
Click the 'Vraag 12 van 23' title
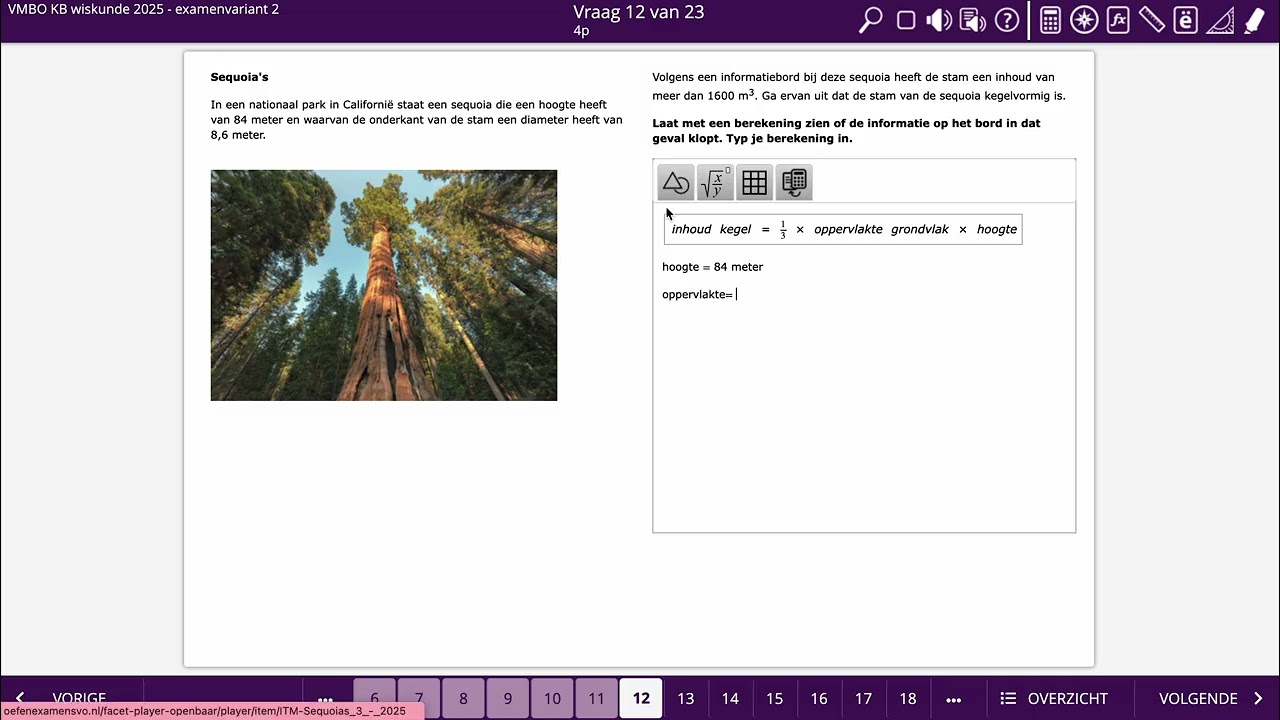coord(639,12)
